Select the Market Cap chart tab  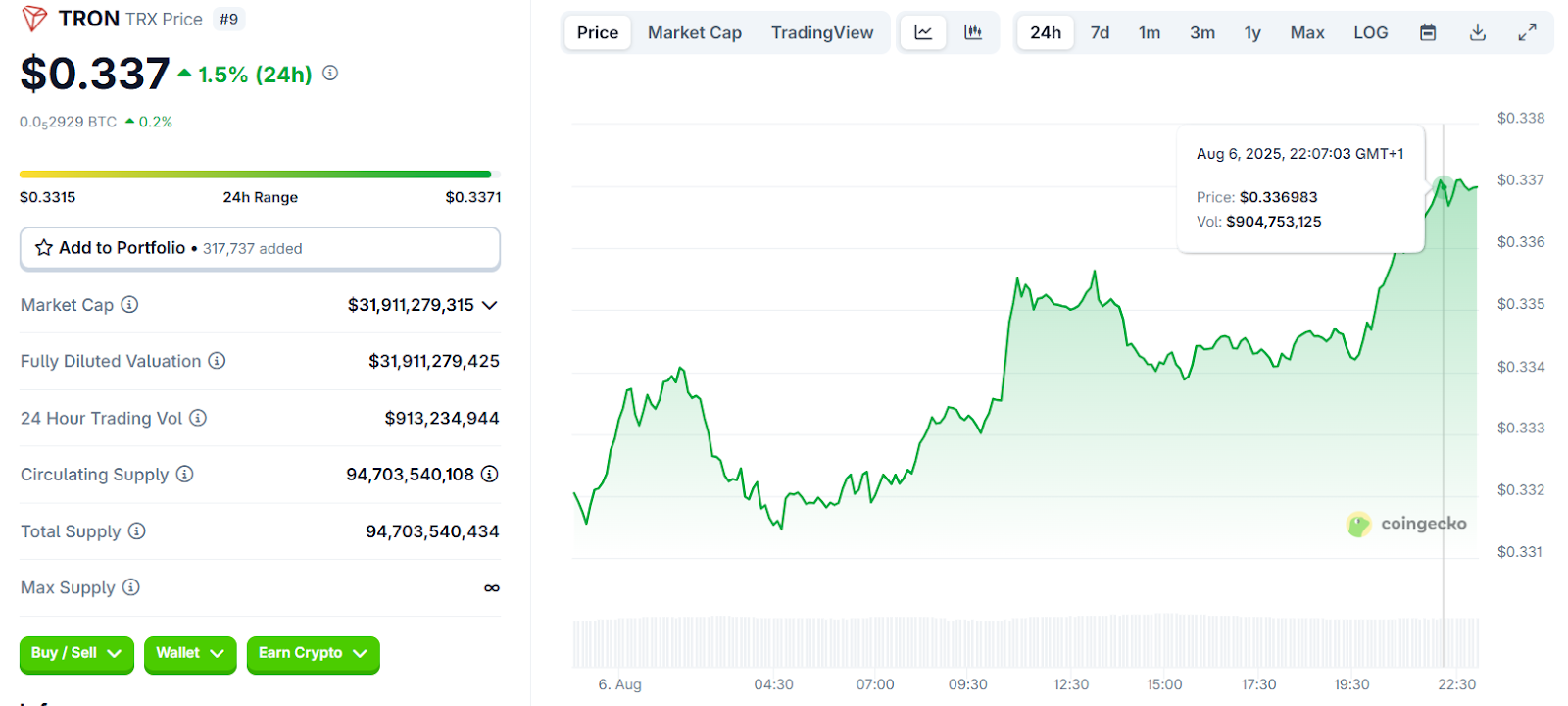tap(695, 32)
